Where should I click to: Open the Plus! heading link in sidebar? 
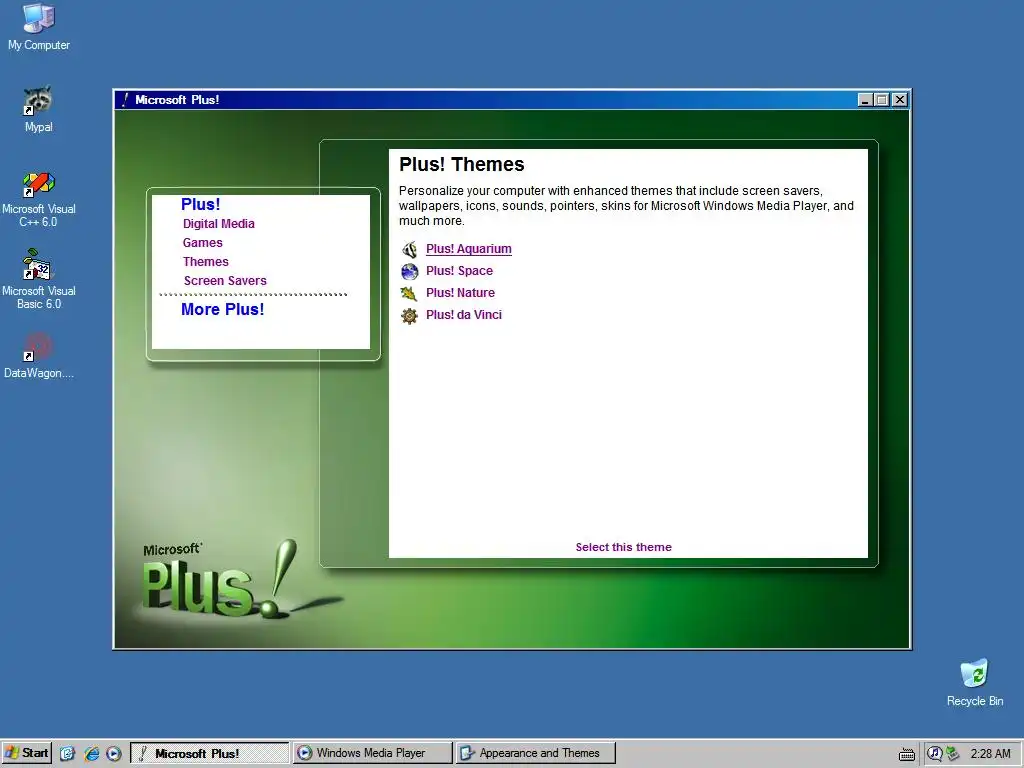coord(200,204)
